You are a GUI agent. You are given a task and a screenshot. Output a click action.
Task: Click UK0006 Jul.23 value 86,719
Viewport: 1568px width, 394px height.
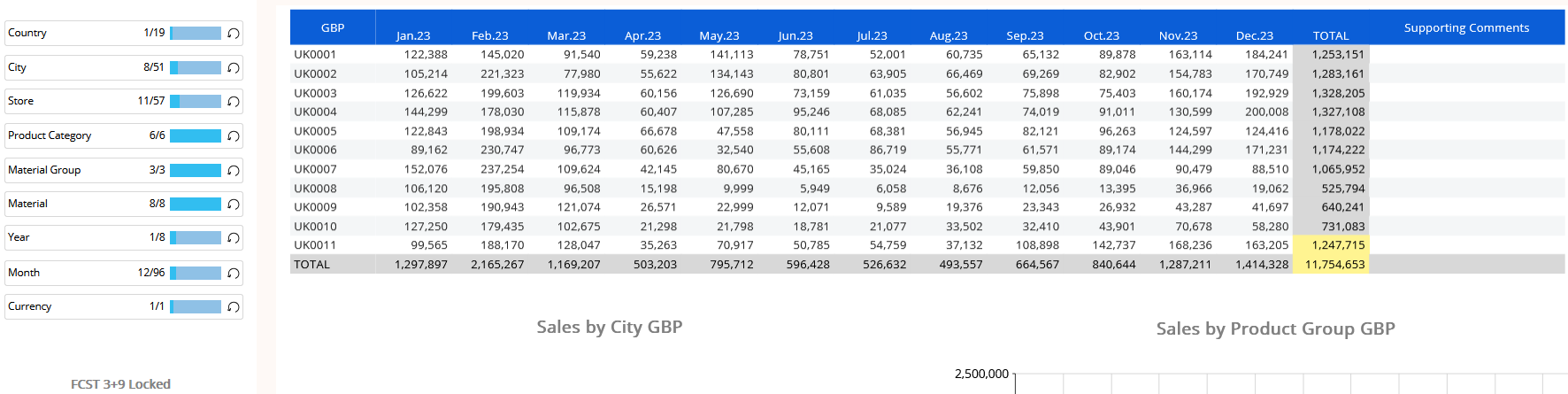888,150
